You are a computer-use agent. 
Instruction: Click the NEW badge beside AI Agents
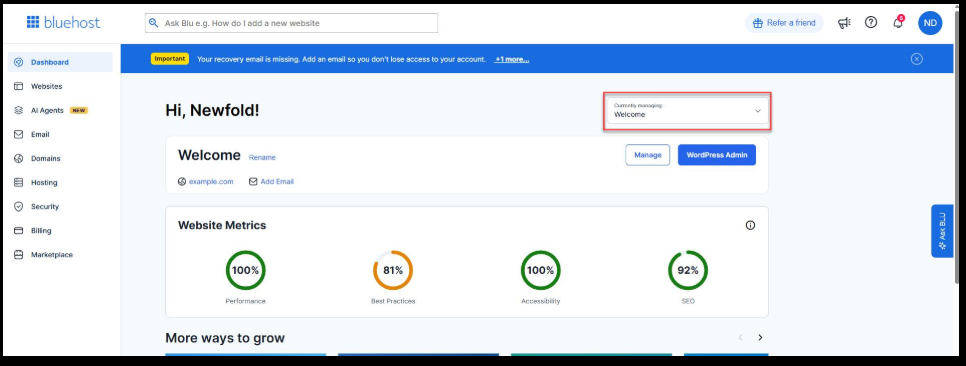click(79, 110)
